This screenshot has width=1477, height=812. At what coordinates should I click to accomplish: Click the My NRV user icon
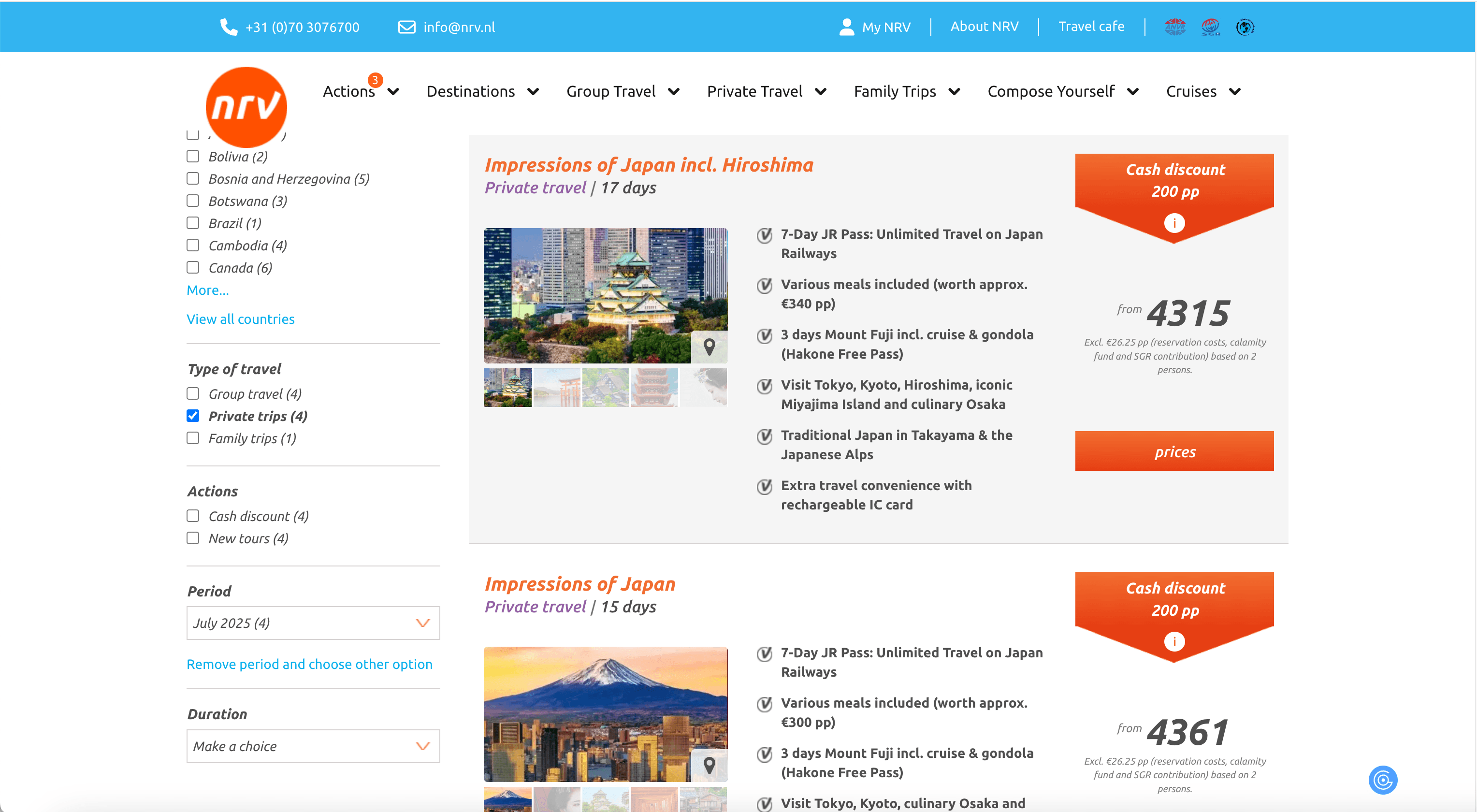pos(846,27)
